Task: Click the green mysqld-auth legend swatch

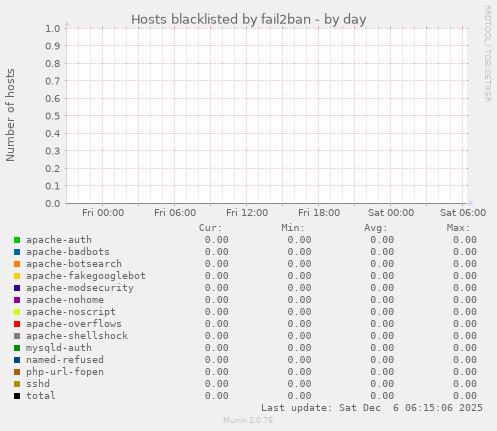Action: click(x=17, y=348)
